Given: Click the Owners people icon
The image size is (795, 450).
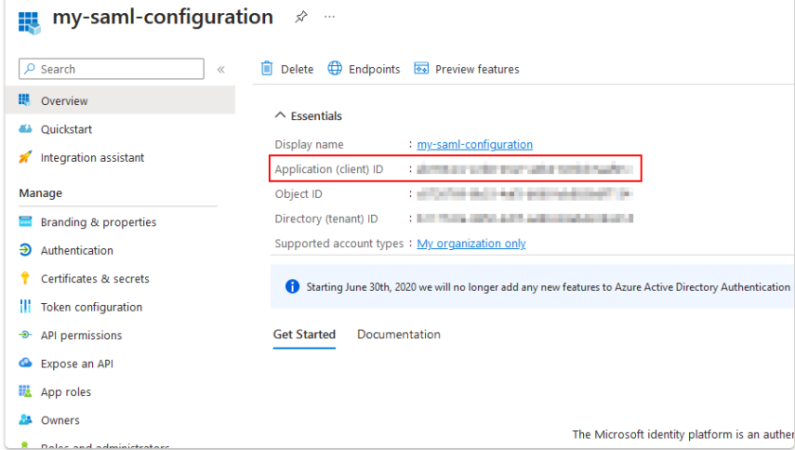Looking at the screenshot, I should [x=25, y=420].
